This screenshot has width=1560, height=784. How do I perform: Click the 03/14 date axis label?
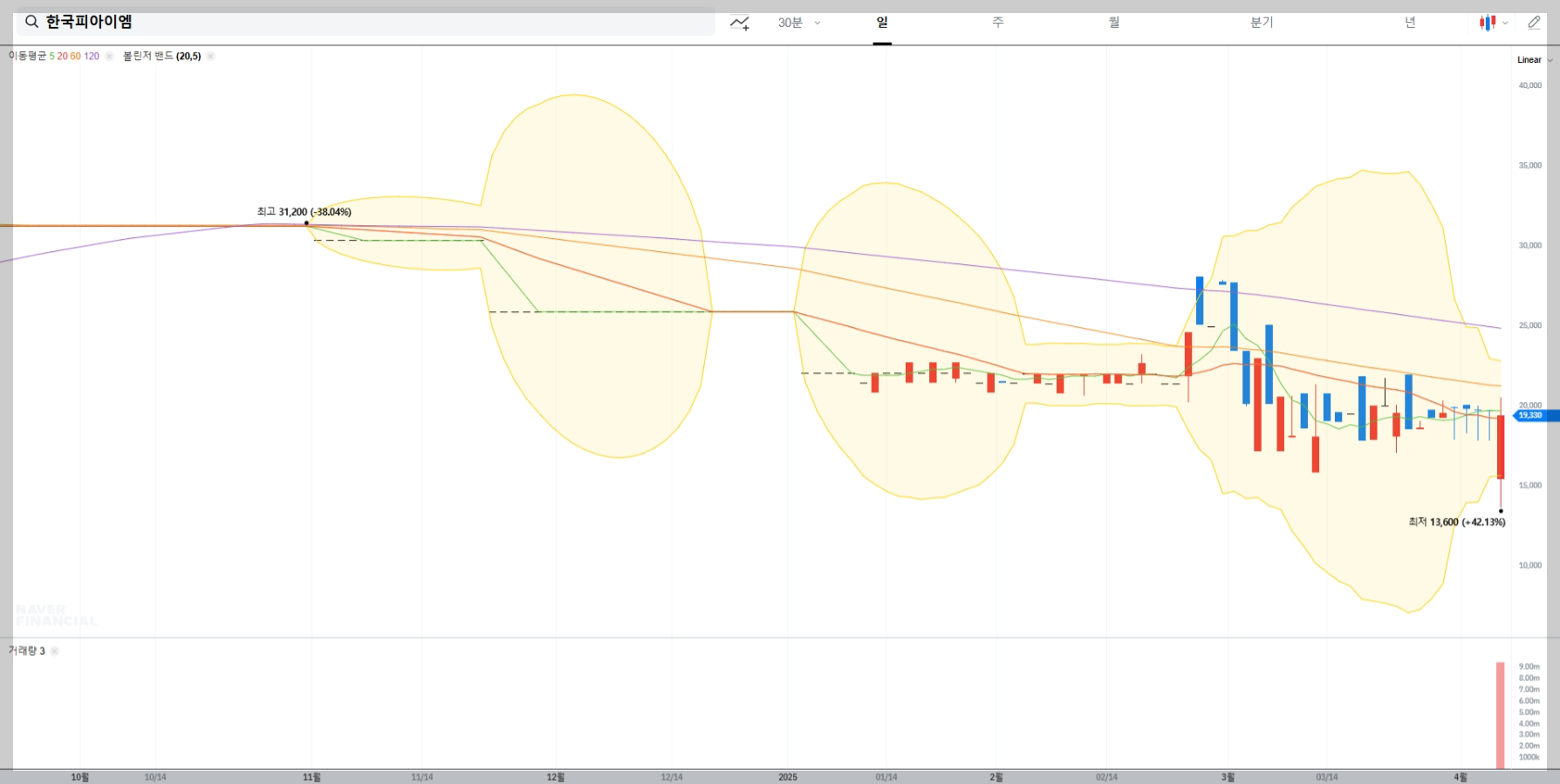coord(1327,777)
